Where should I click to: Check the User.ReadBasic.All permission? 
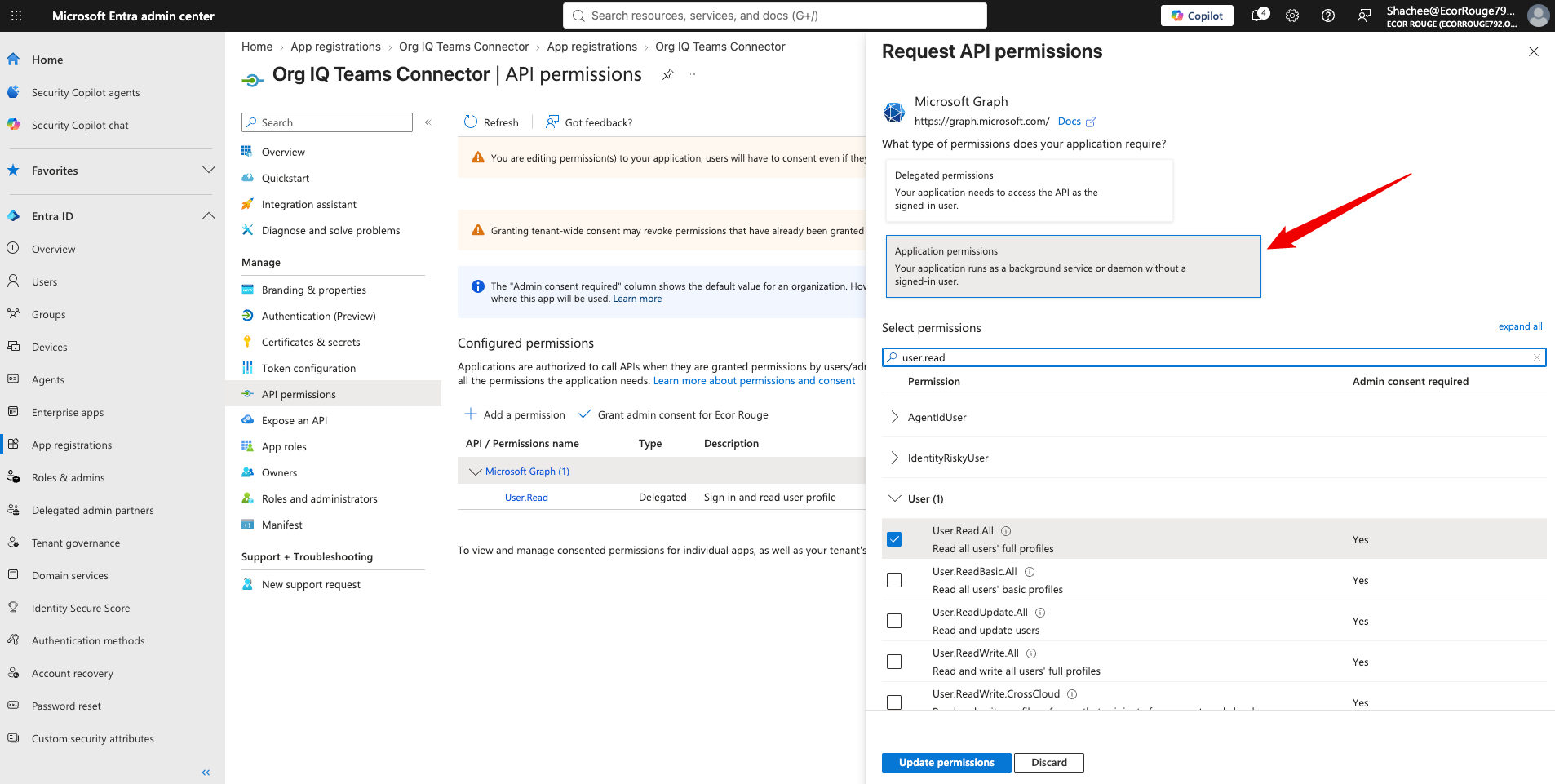[x=894, y=580]
